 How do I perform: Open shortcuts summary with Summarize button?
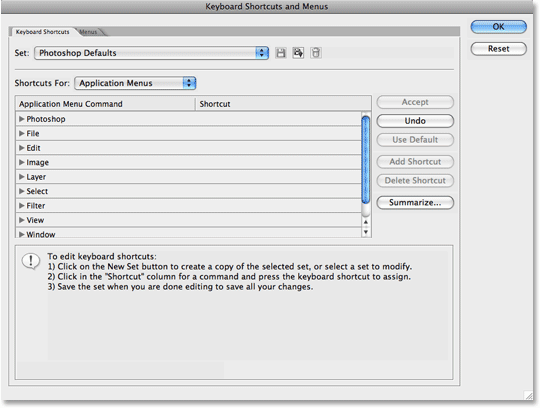point(415,202)
